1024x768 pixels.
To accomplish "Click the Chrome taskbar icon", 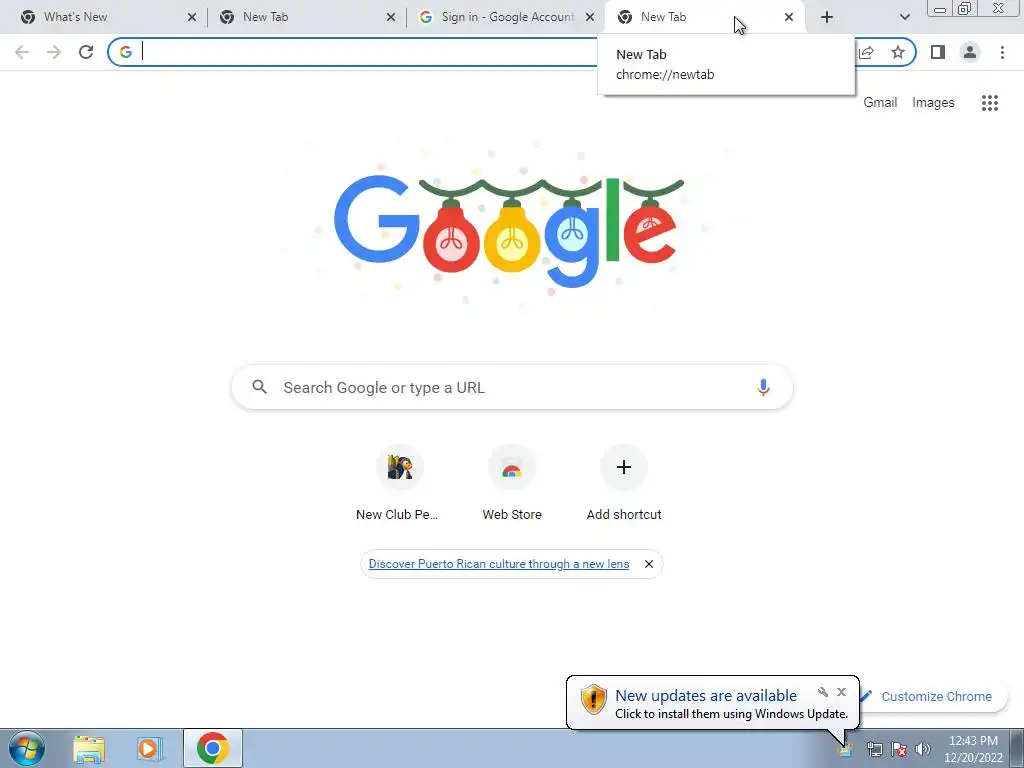I will pyautogui.click(x=213, y=748).
